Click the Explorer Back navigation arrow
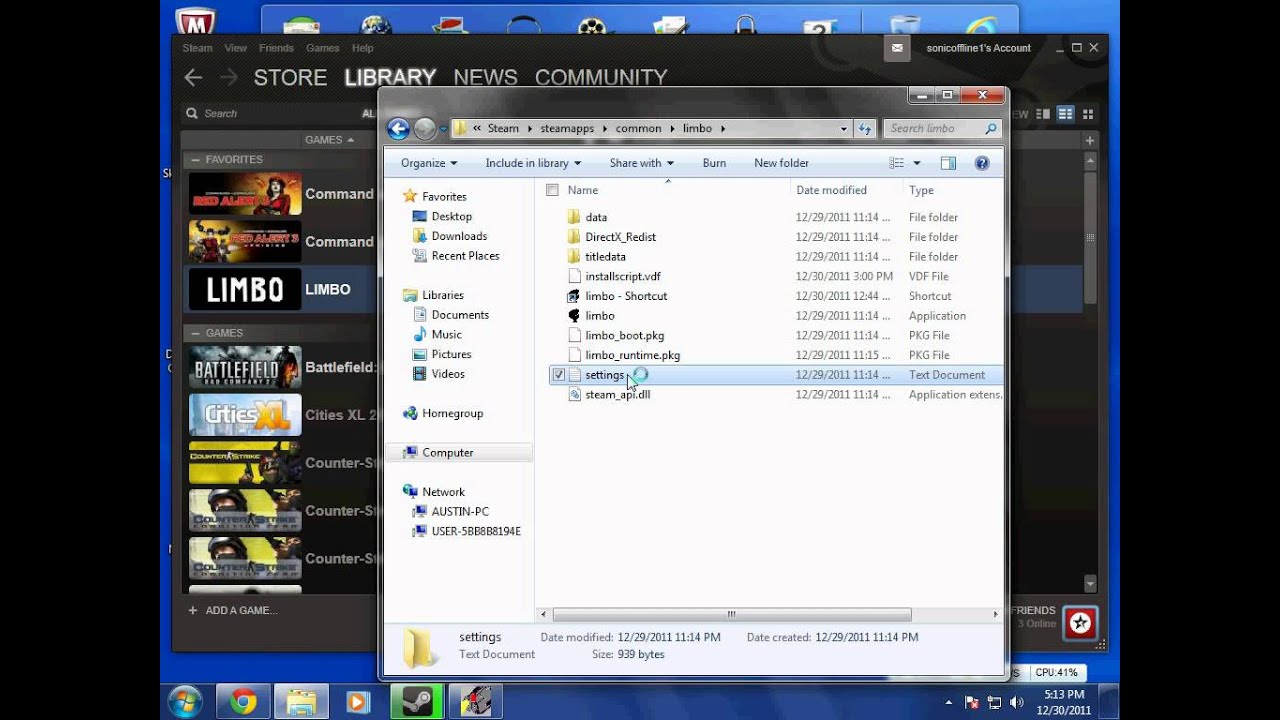Image resolution: width=1280 pixels, height=720 pixels. [x=398, y=128]
